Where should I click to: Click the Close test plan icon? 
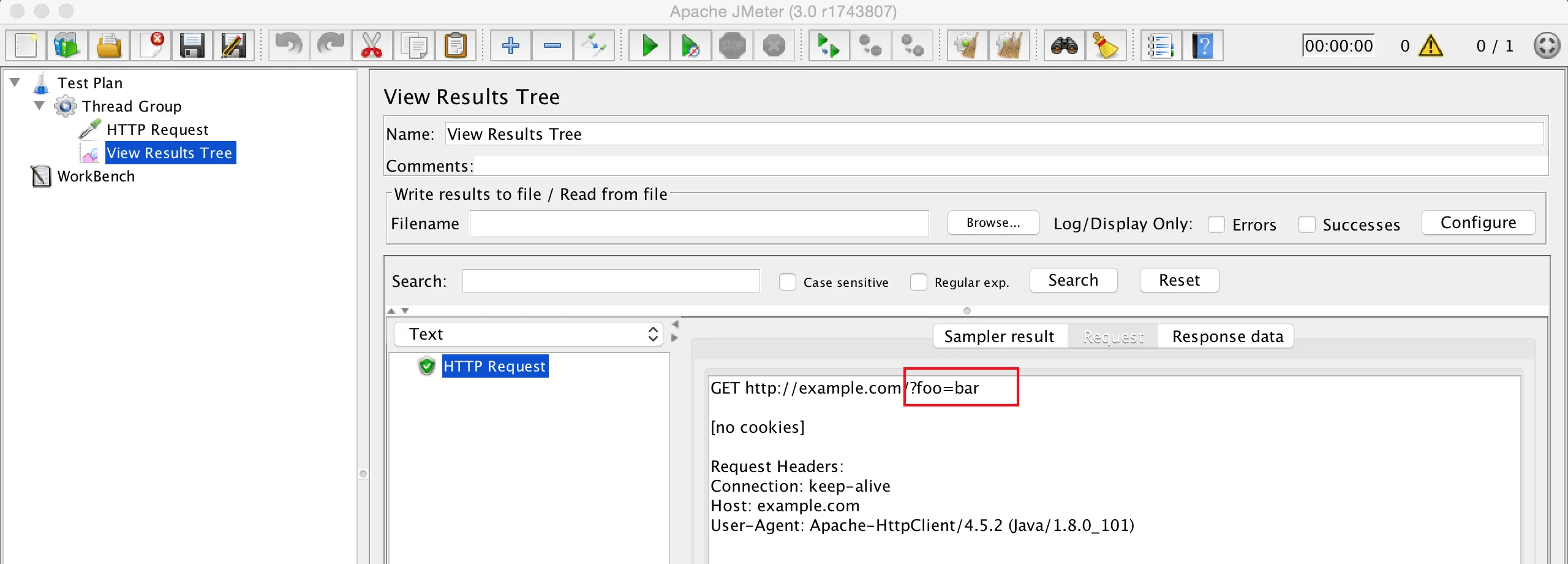point(151,45)
